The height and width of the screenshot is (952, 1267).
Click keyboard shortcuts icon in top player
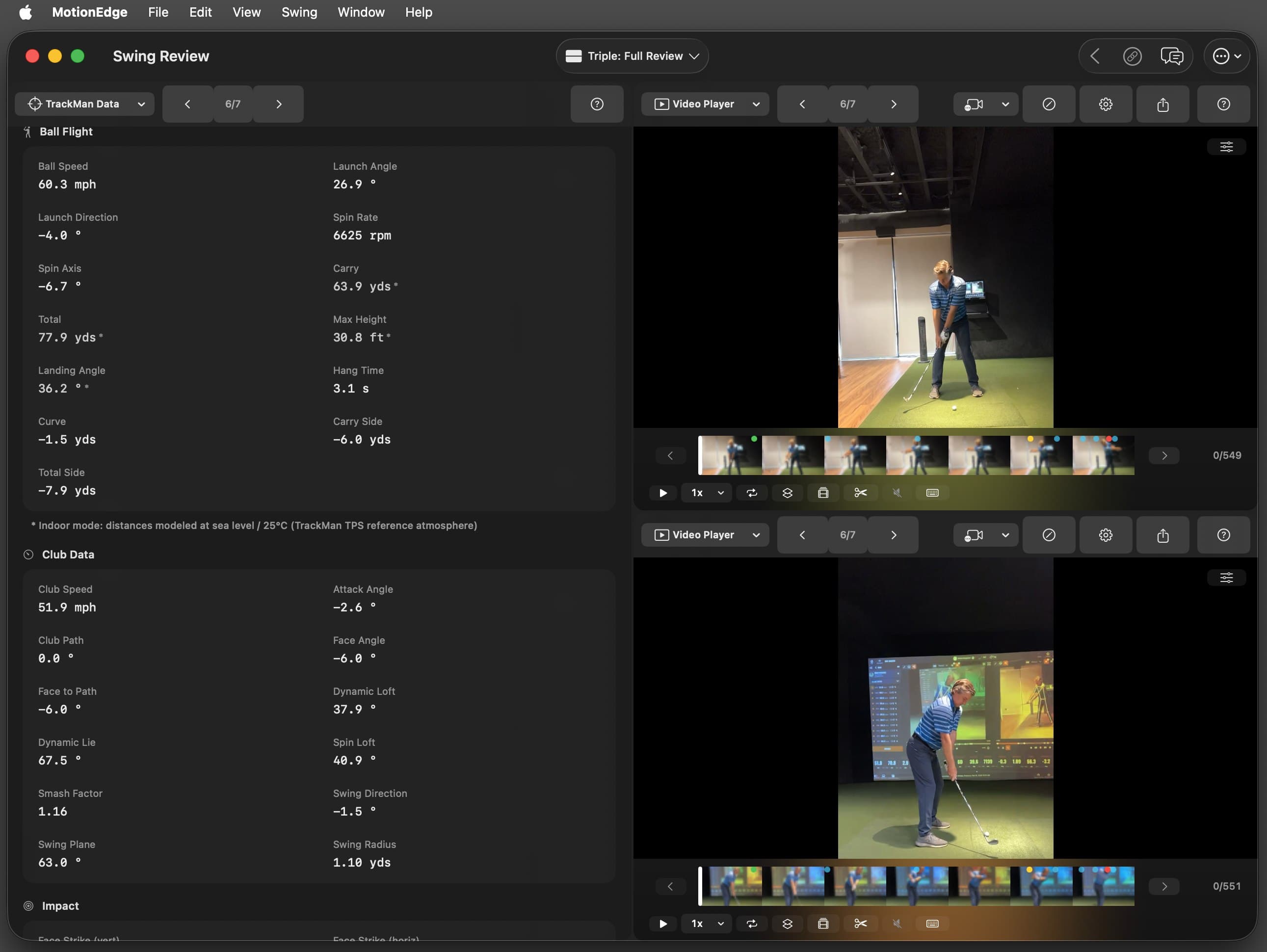932,493
